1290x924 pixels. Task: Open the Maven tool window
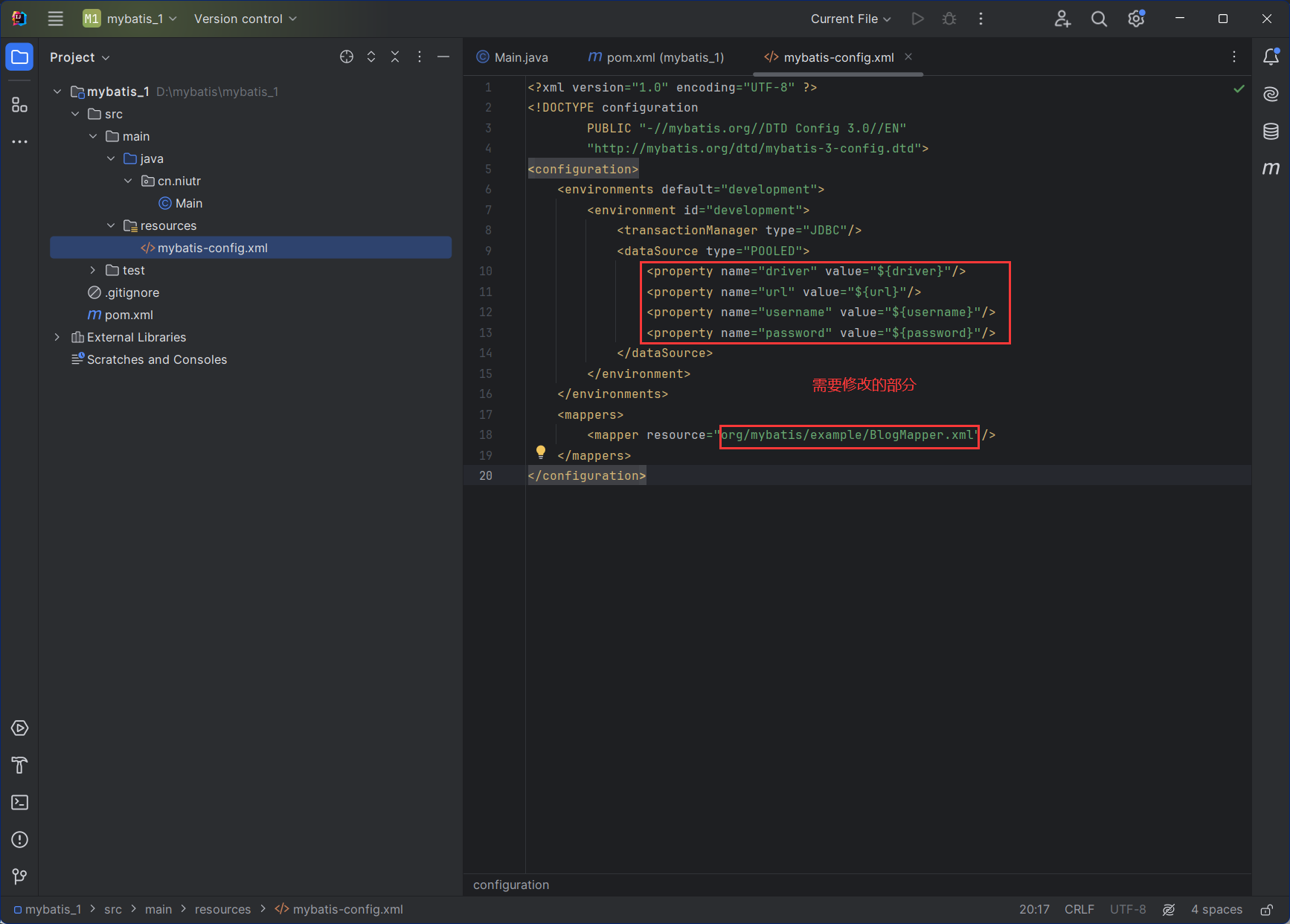[x=1271, y=169]
